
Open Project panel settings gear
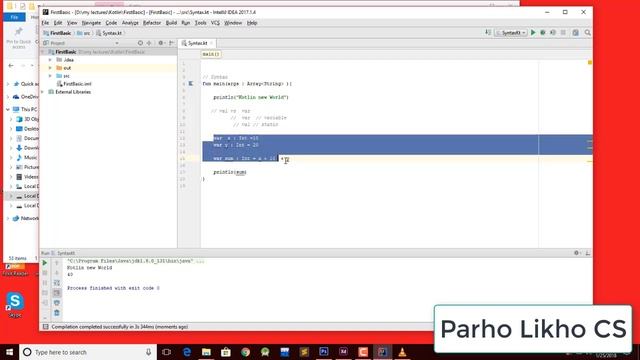pos(161,43)
